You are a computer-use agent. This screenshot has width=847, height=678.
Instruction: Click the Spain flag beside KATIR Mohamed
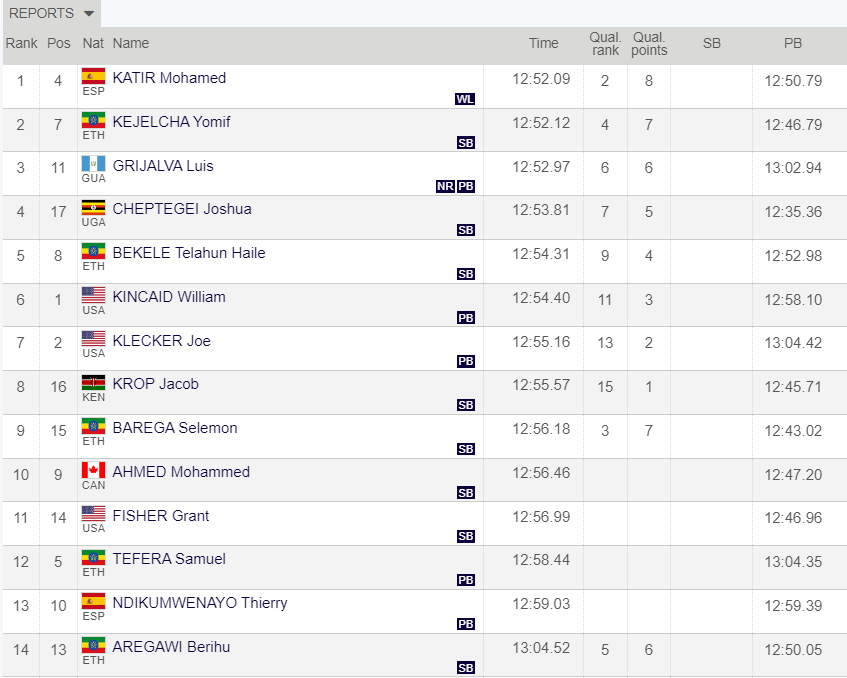pyautogui.click(x=93, y=76)
